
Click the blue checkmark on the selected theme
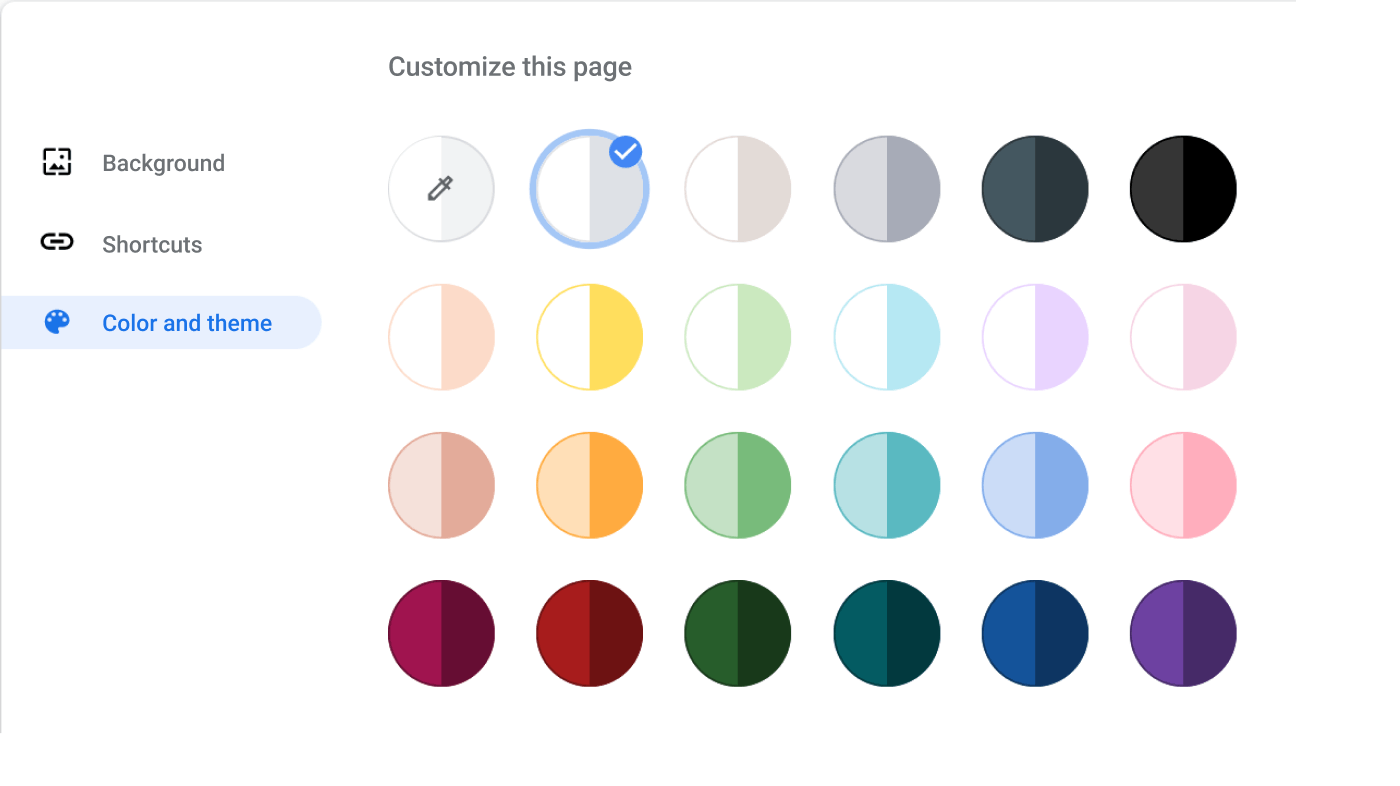pyautogui.click(x=626, y=151)
